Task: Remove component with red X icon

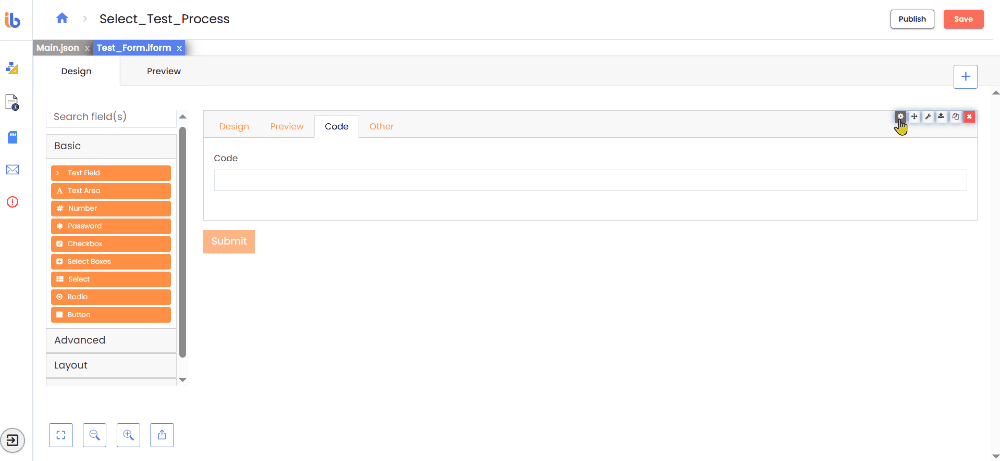Action: (x=969, y=117)
